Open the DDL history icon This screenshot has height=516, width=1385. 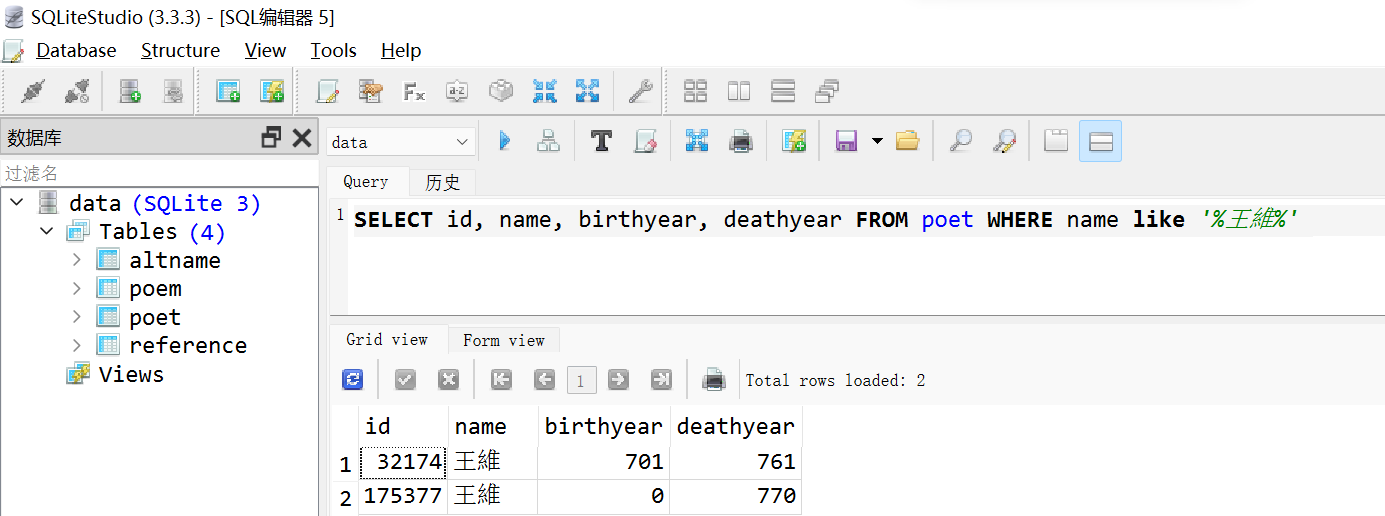pyautogui.click(x=371, y=92)
